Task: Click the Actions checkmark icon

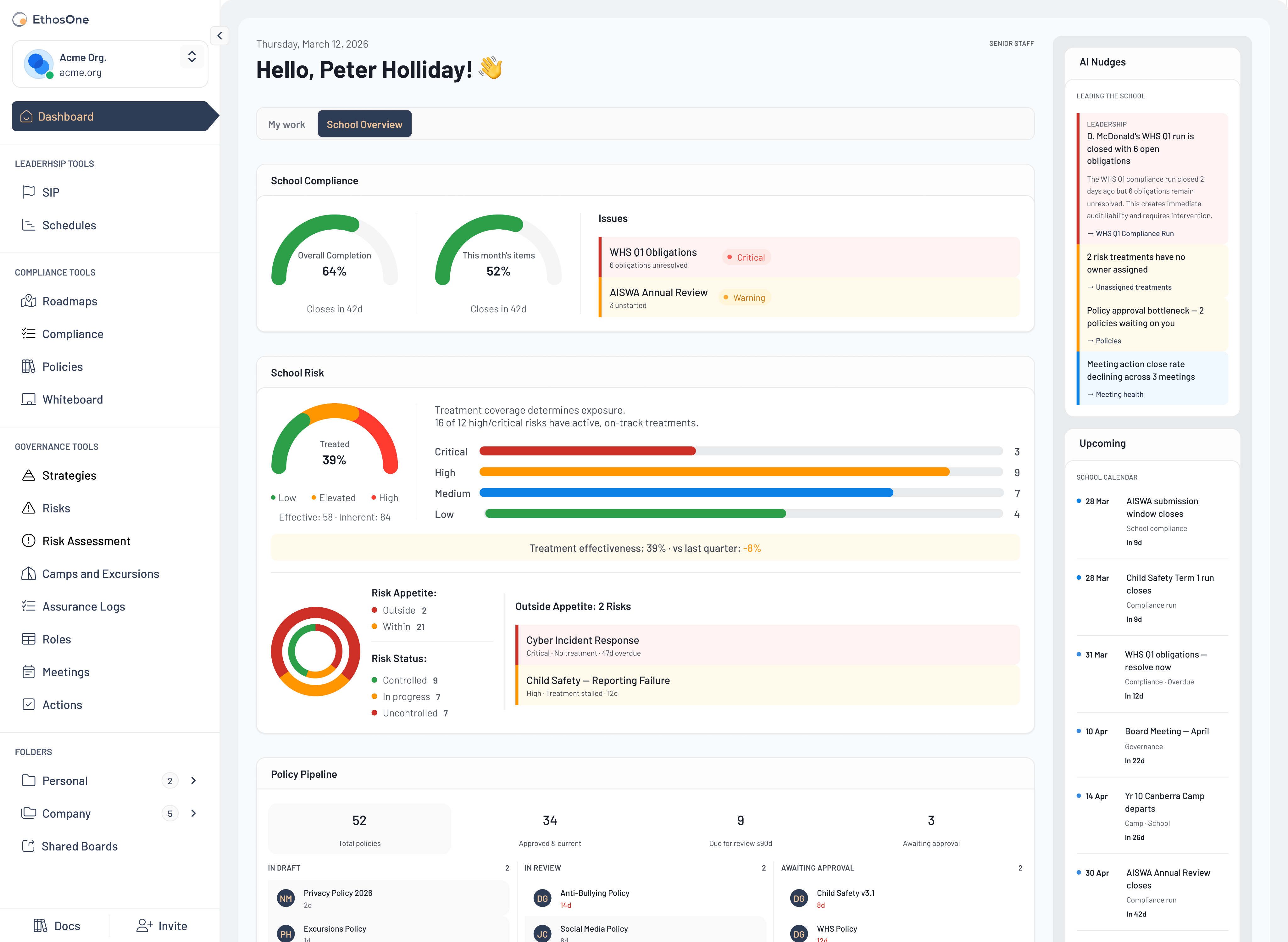Action: click(29, 704)
